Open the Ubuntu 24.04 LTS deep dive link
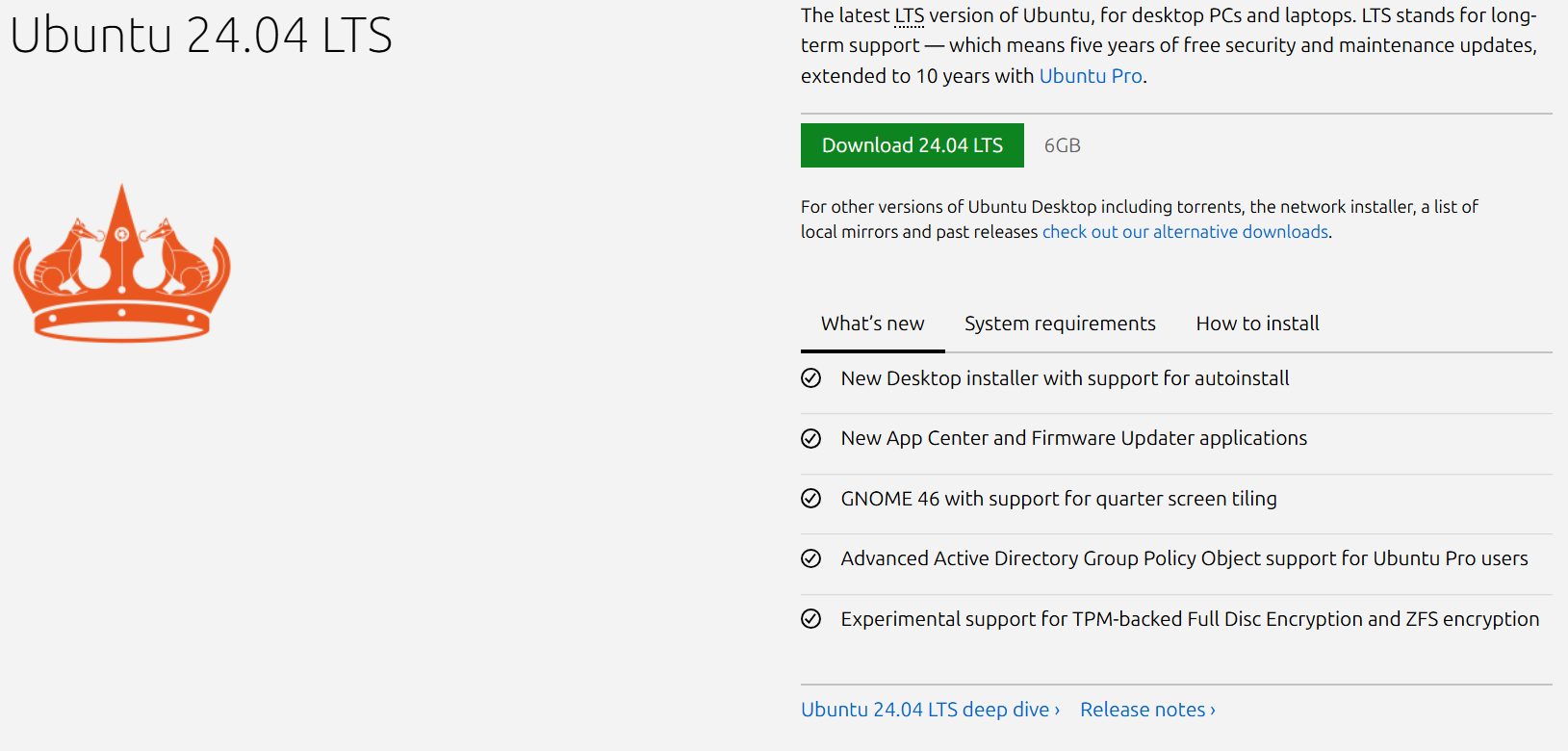 click(x=930, y=710)
